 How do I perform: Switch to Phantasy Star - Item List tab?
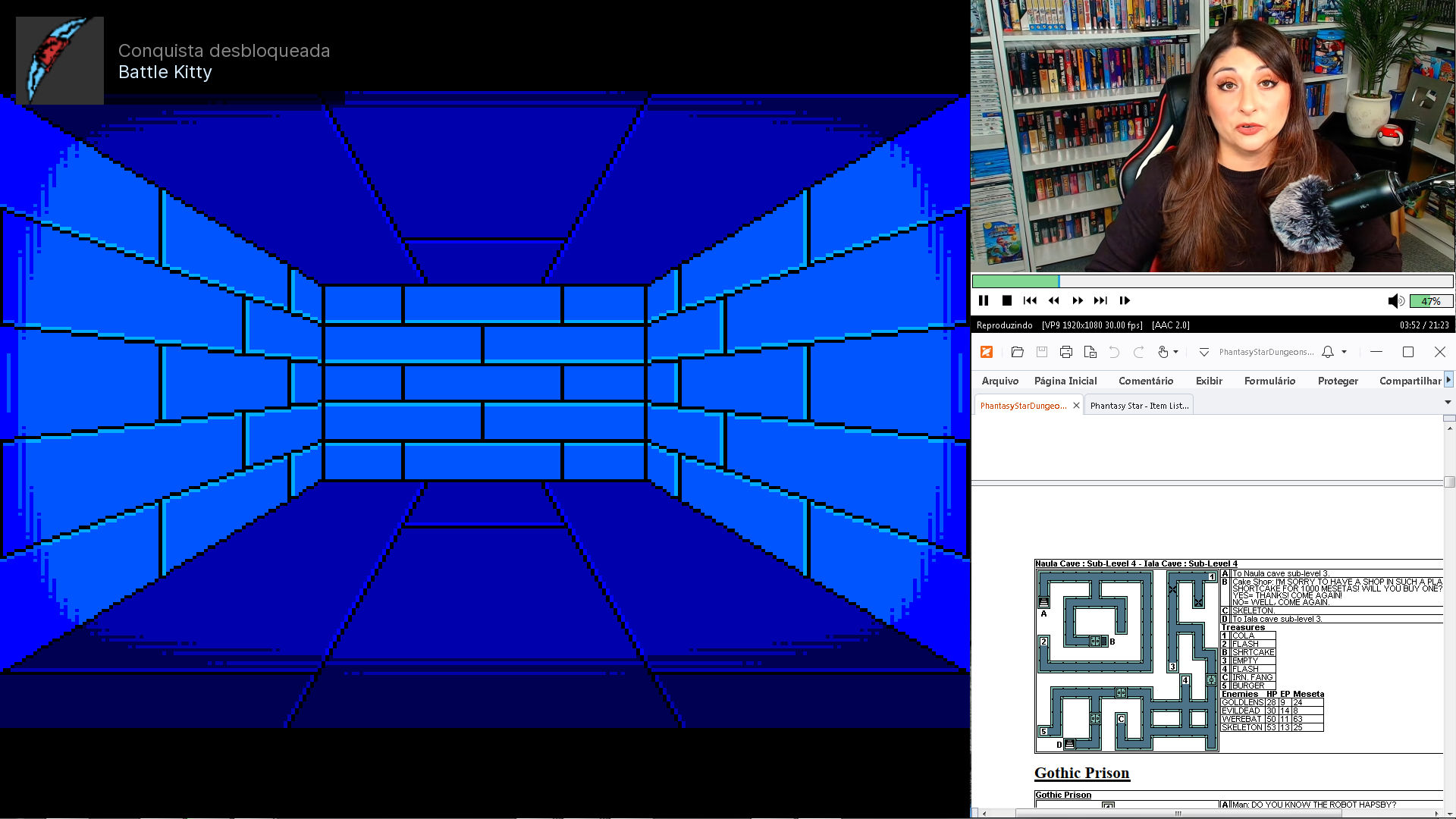pyautogui.click(x=1139, y=406)
